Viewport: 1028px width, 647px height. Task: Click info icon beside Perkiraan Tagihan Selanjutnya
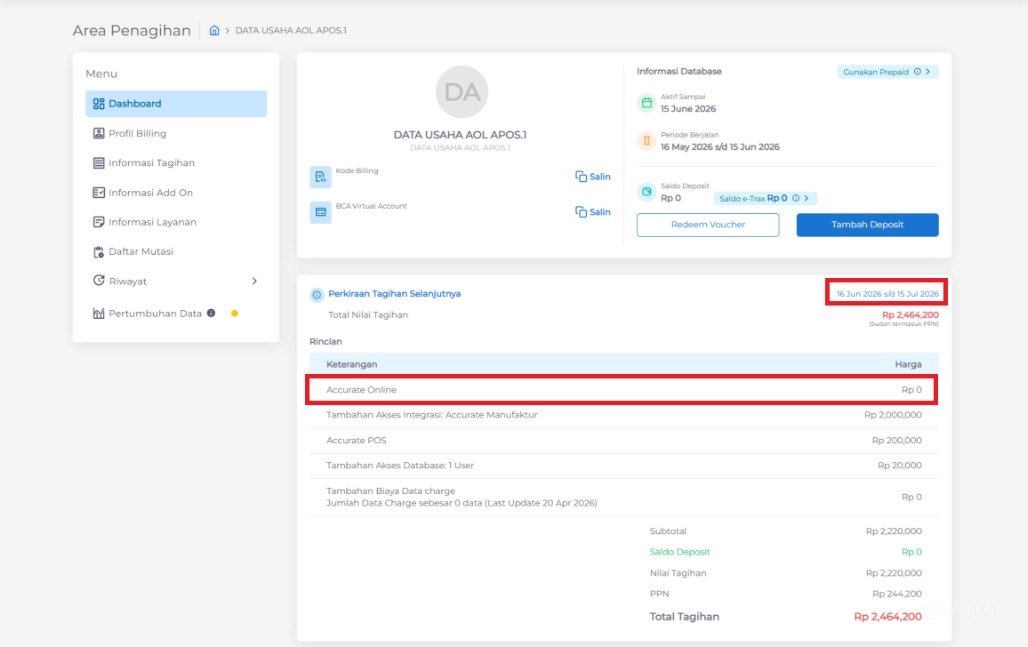(x=317, y=294)
